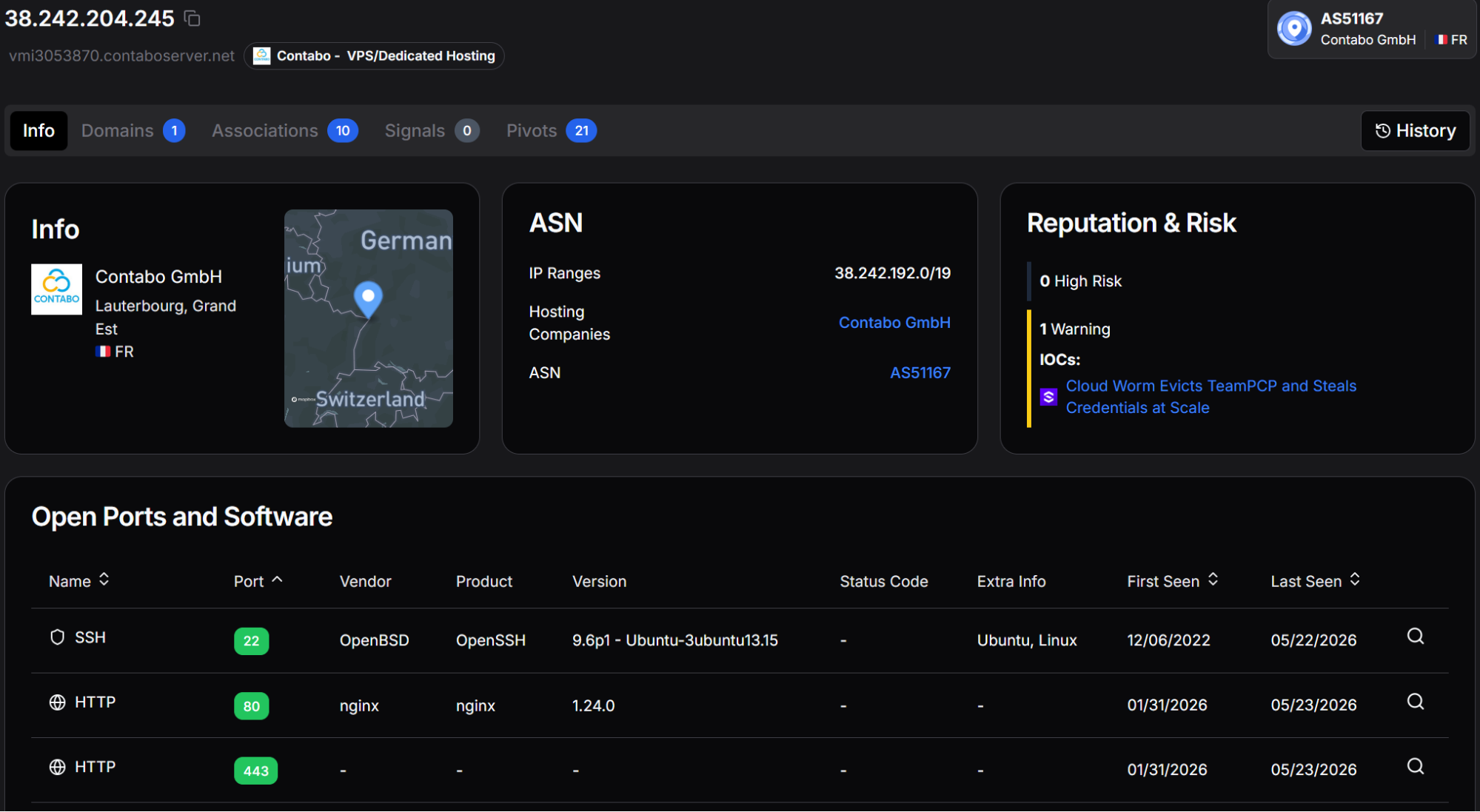Switch to the Domains tab
1480x812 pixels.
tap(133, 131)
